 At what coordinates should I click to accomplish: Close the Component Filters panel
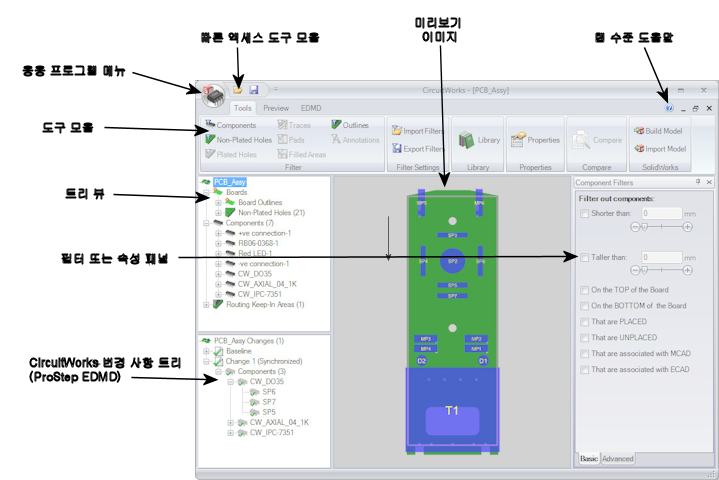pos(709,182)
